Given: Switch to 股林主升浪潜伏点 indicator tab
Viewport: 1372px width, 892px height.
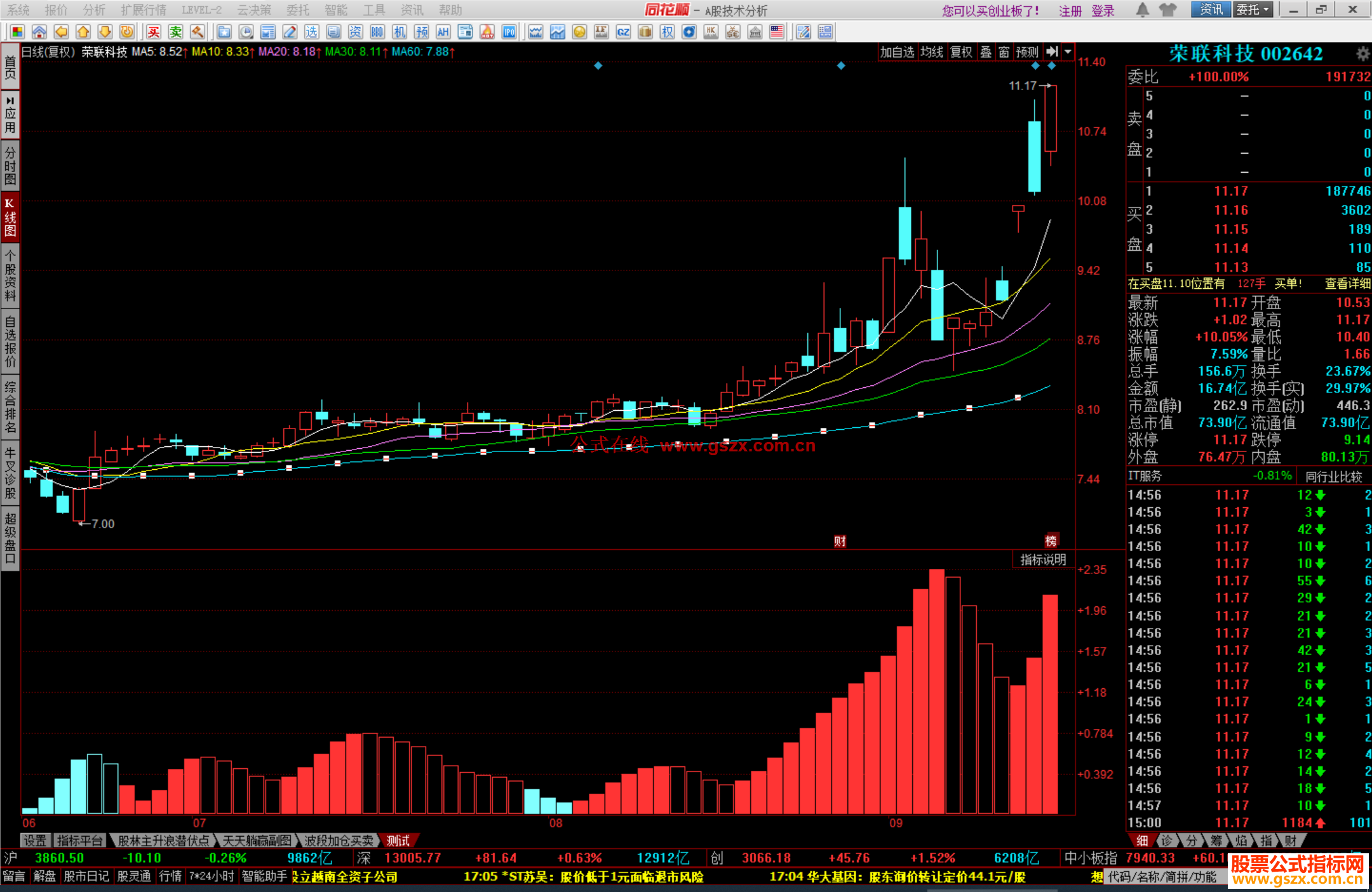Looking at the screenshot, I should [x=163, y=841].
